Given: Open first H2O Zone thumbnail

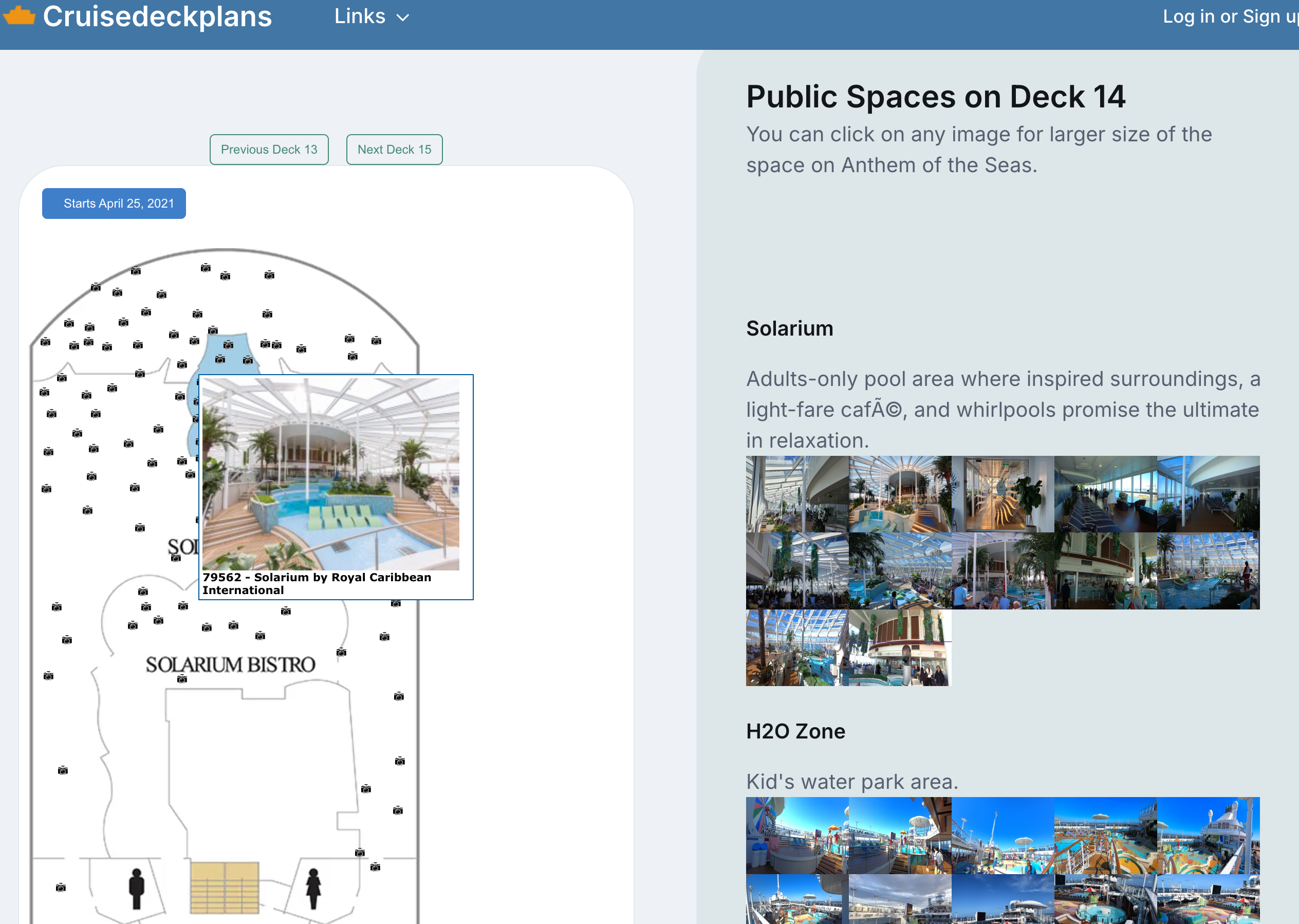Looking at the screenshot, I should pos(797,835).
